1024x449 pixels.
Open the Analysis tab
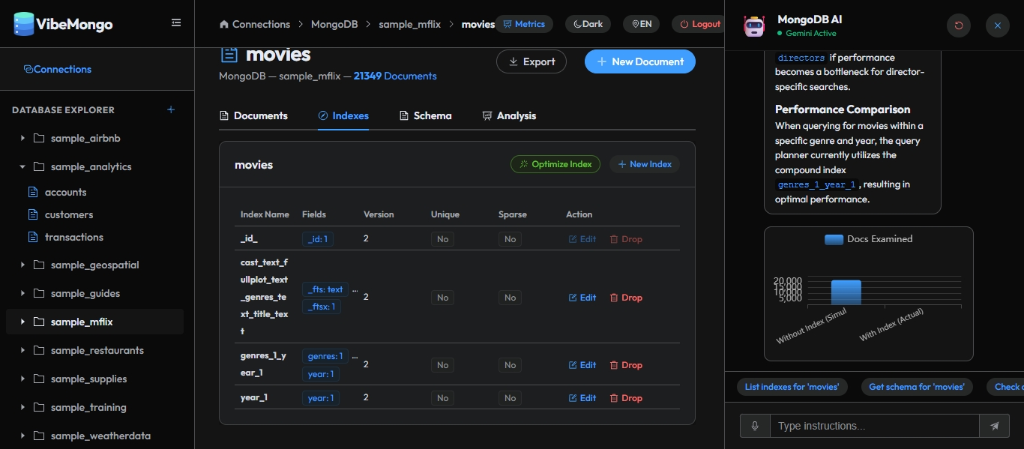[509, 116]
